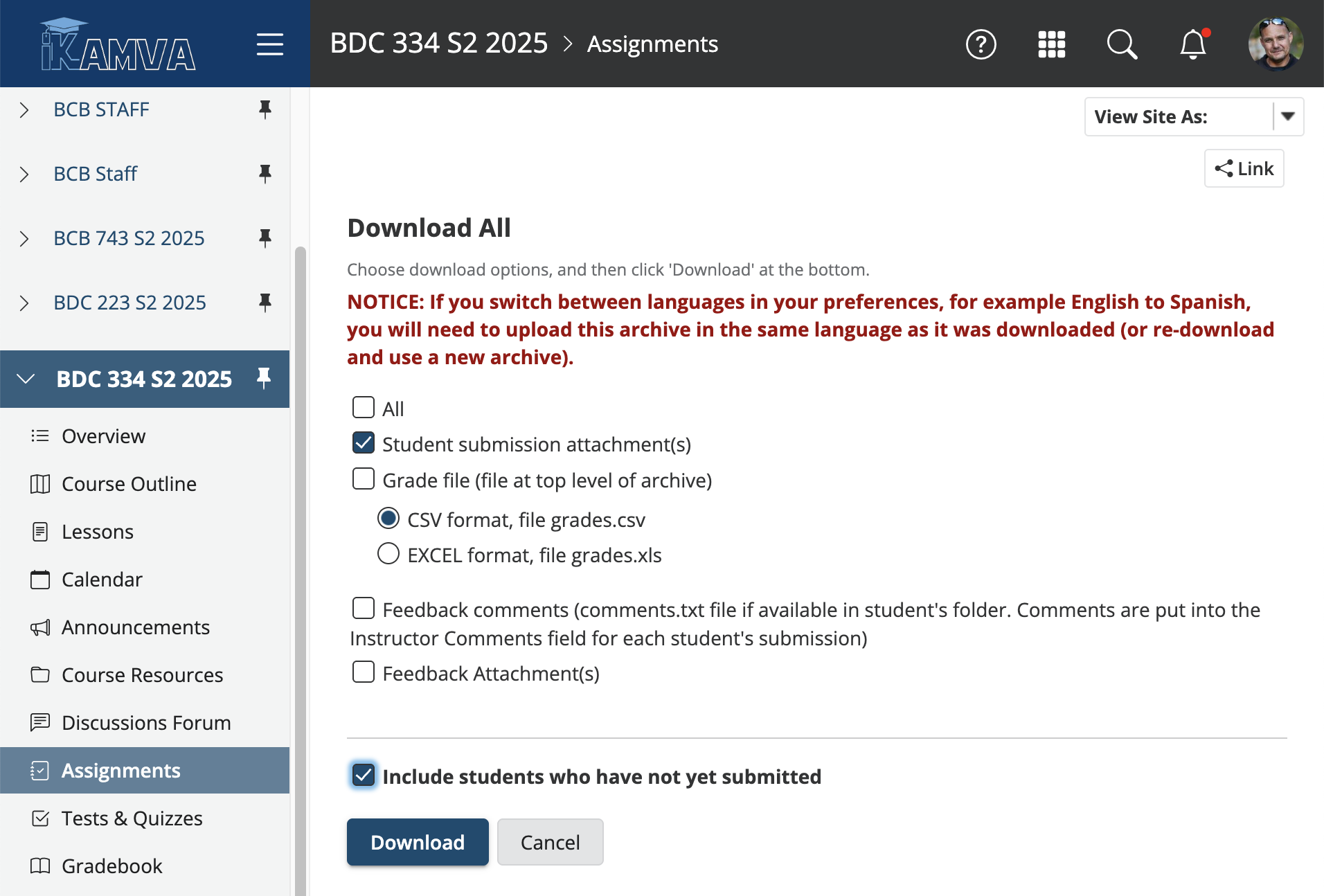1324x896 pixels.
Task: Open the notifications bell
Action: coord(1192,45)
